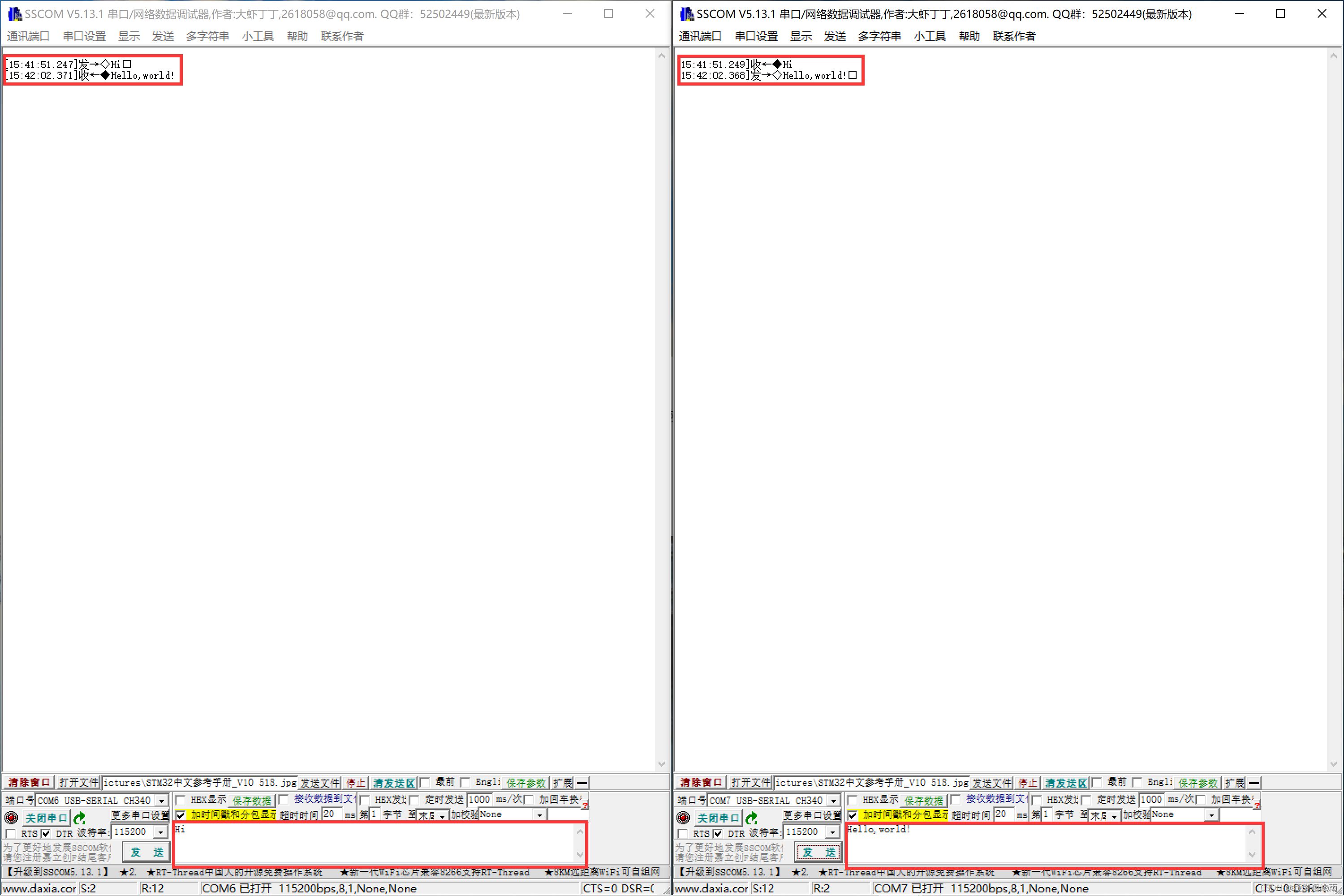The height and width of the screenshot is (896, 1344).
Task: Toggle the DTR checkbox in the right window
Action: [718, 833]
